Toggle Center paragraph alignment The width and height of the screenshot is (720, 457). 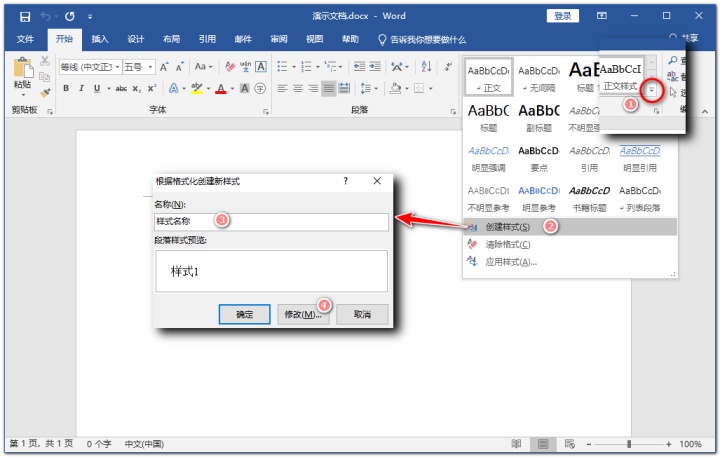pos(298,88)
